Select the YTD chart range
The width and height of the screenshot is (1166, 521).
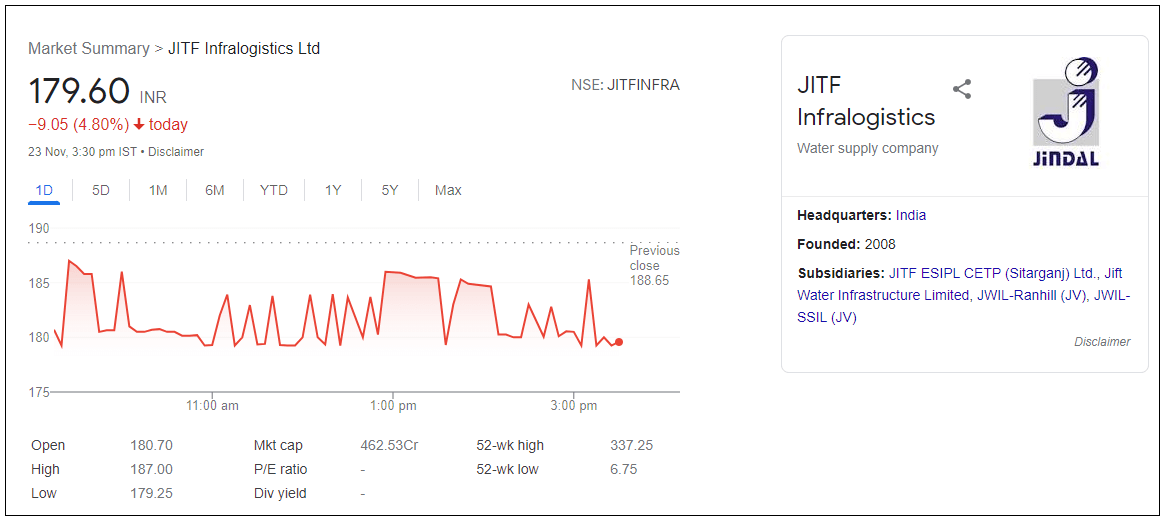pos(274,190)
